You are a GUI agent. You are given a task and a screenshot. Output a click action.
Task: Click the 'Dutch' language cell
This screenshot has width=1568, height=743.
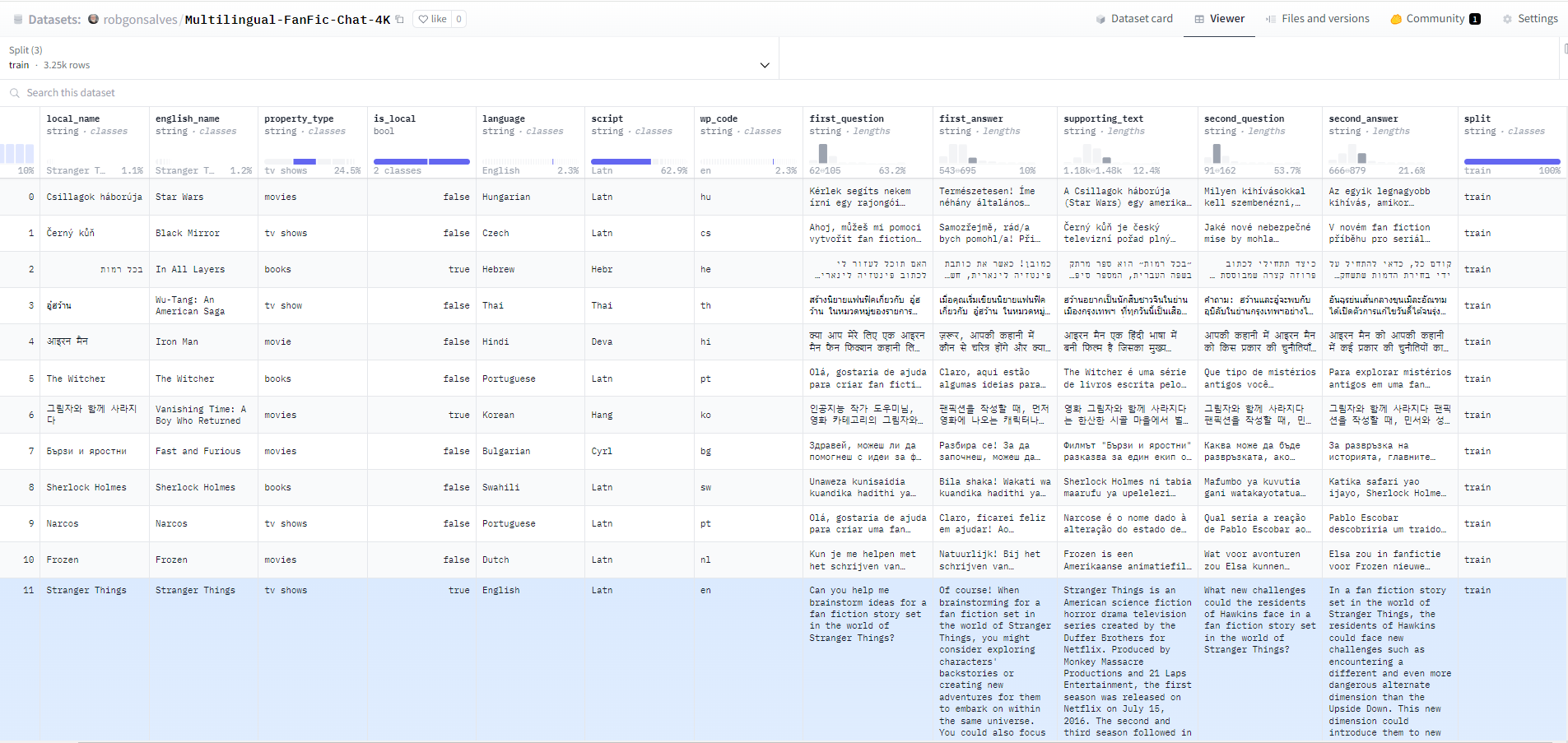530,560
